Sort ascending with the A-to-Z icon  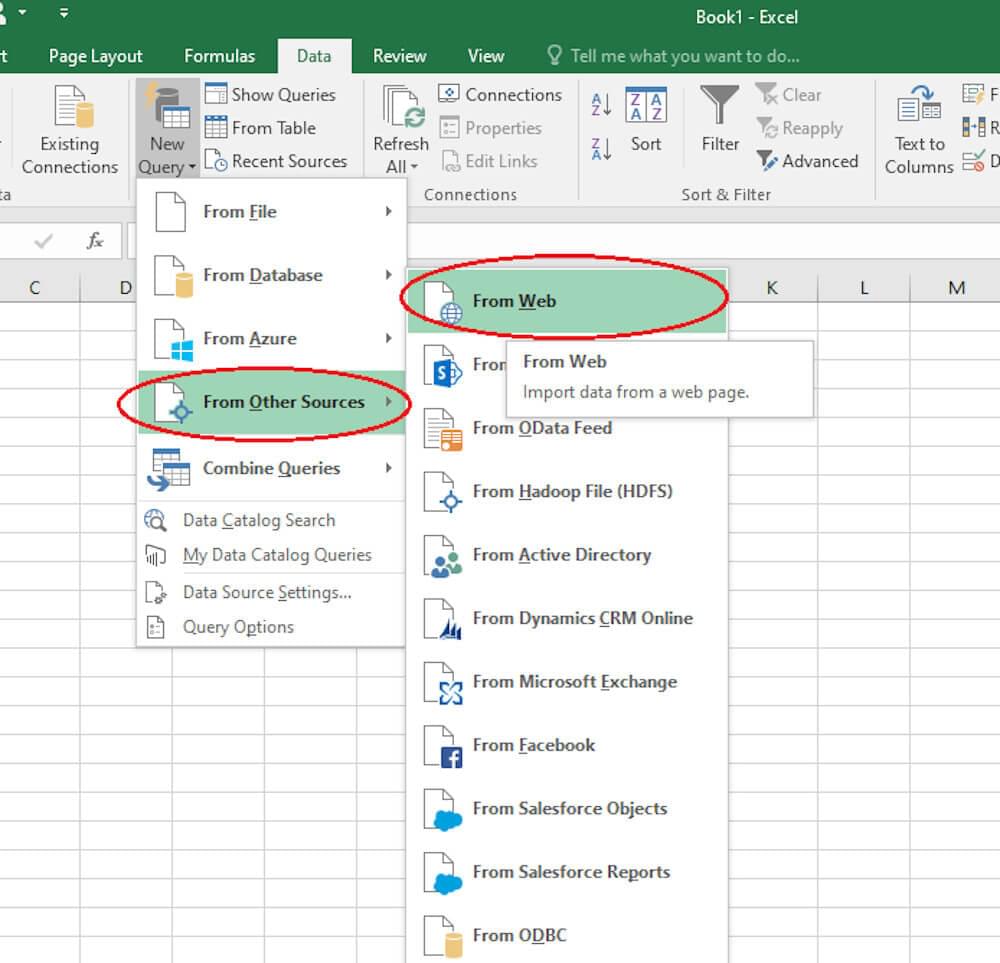(x=601, y=104)
